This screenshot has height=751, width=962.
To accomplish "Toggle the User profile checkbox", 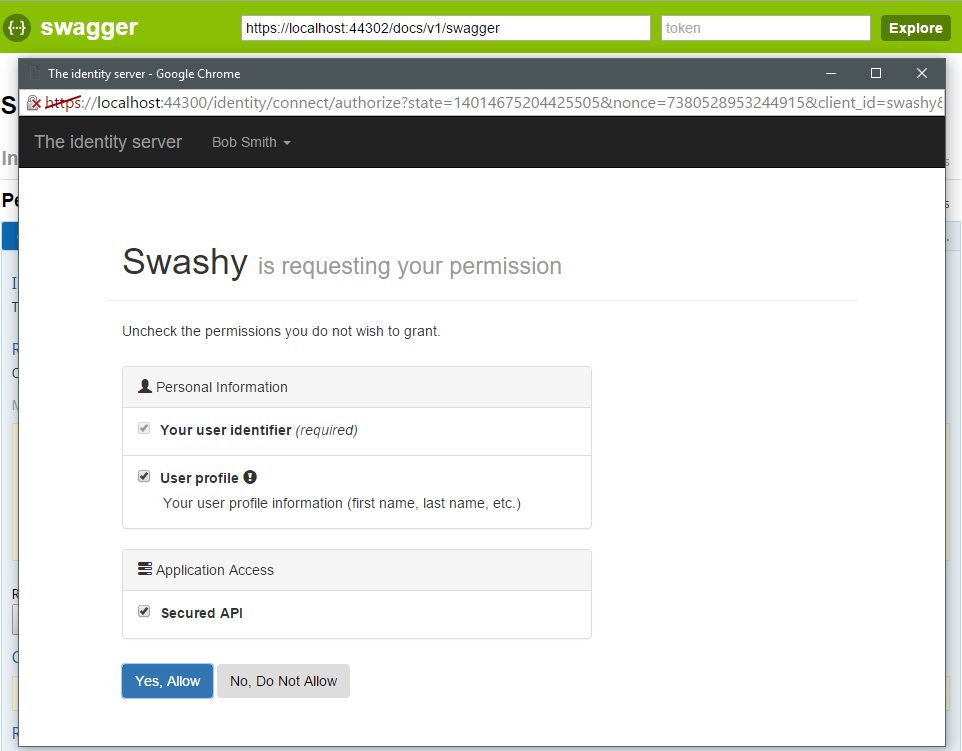I will [x=144, y=476].
